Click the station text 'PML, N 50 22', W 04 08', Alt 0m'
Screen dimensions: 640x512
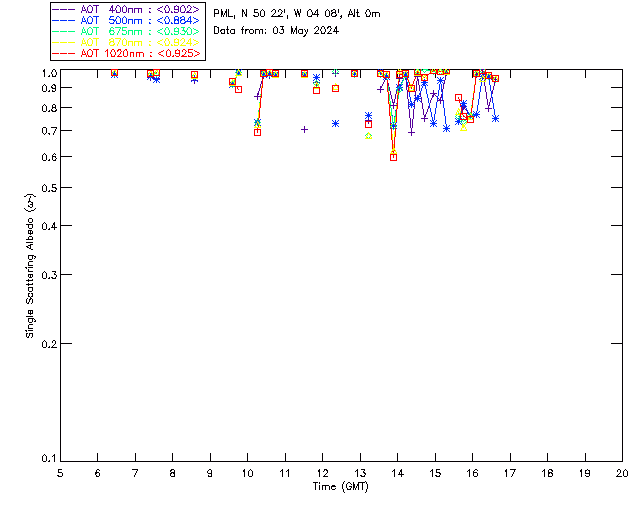click(x=297, y=14)
